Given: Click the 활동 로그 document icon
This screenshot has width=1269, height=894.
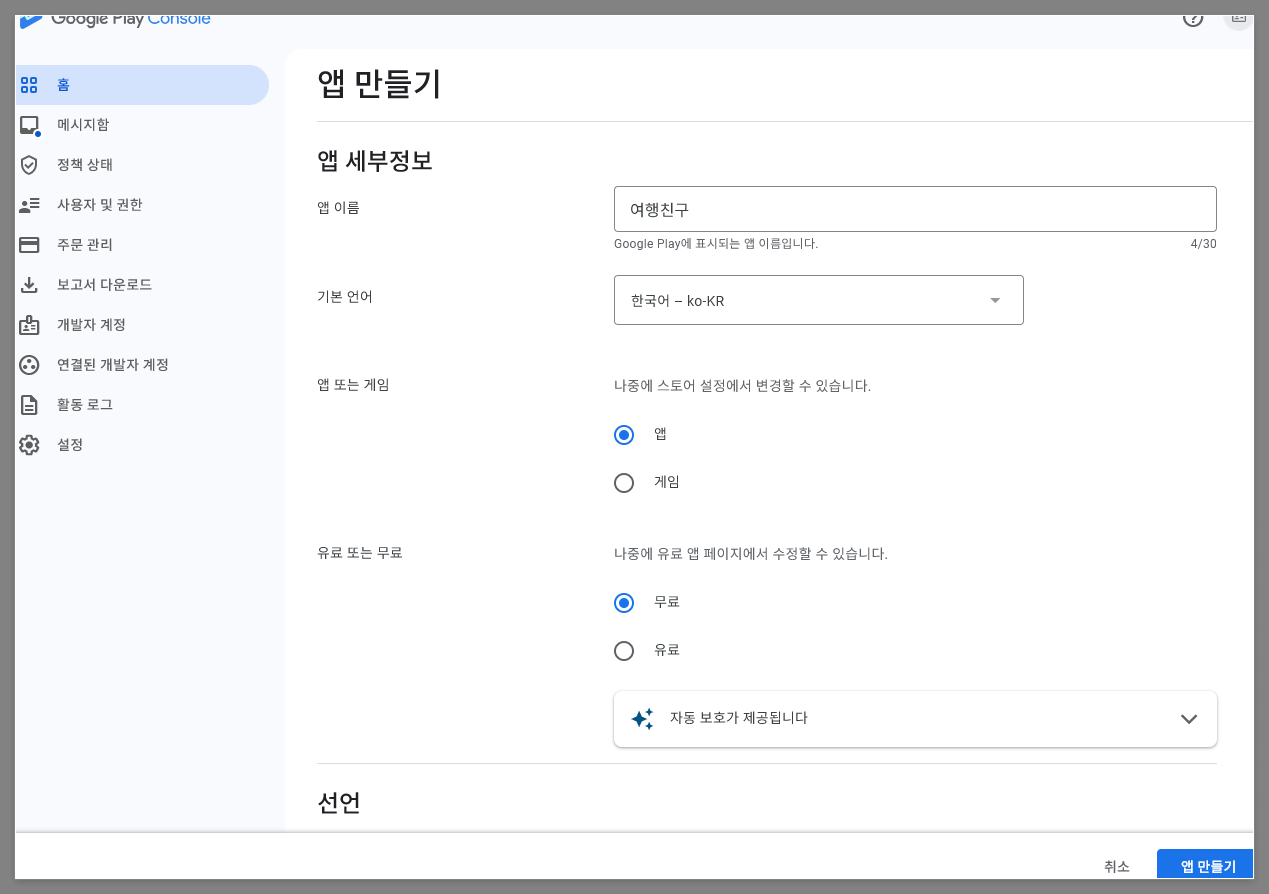Looking at the screenshot, I should click(x=29, y=405).
